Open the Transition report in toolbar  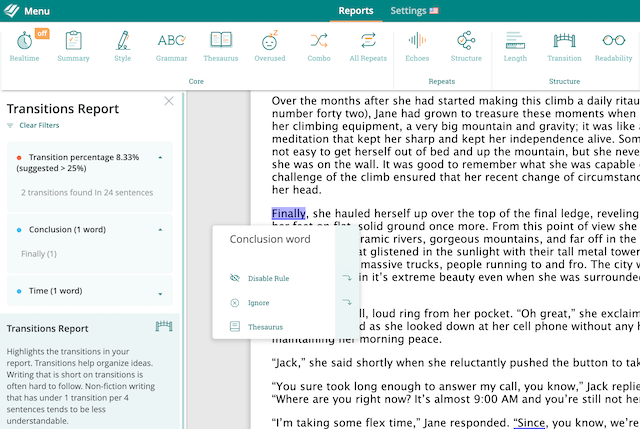[x=564, y=47]
